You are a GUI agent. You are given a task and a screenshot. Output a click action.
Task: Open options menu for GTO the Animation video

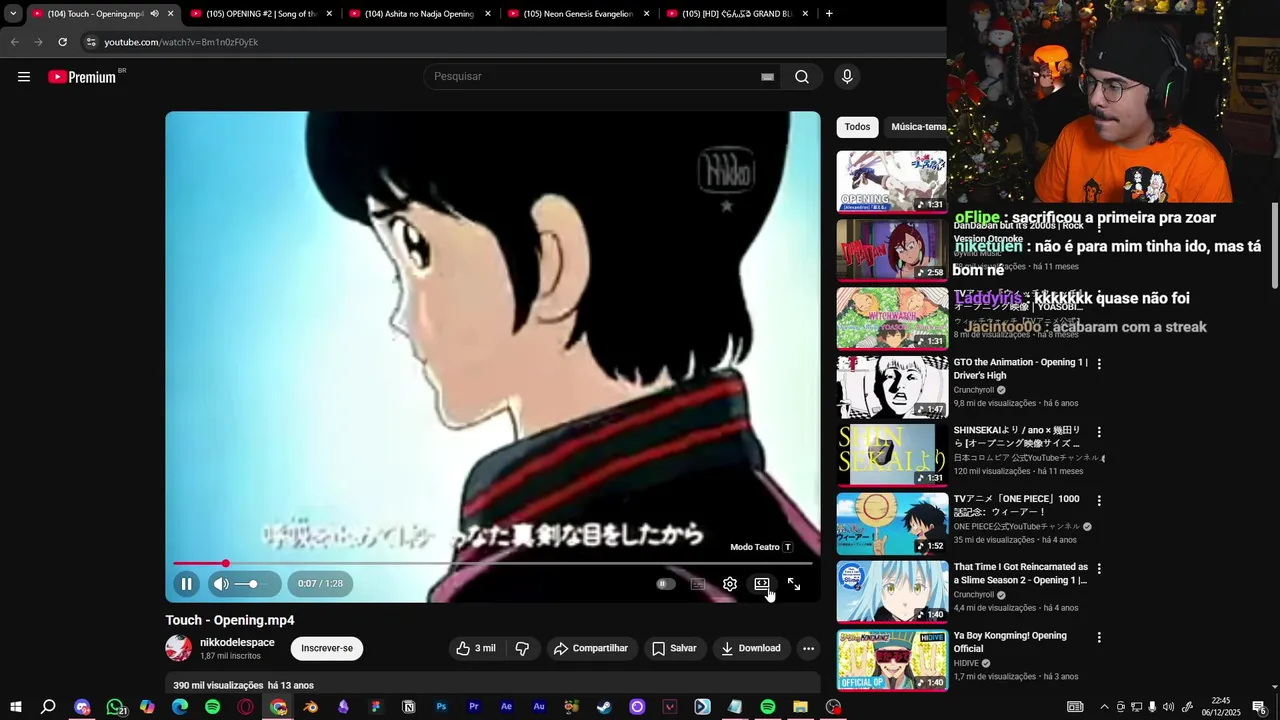point(1099,364)
